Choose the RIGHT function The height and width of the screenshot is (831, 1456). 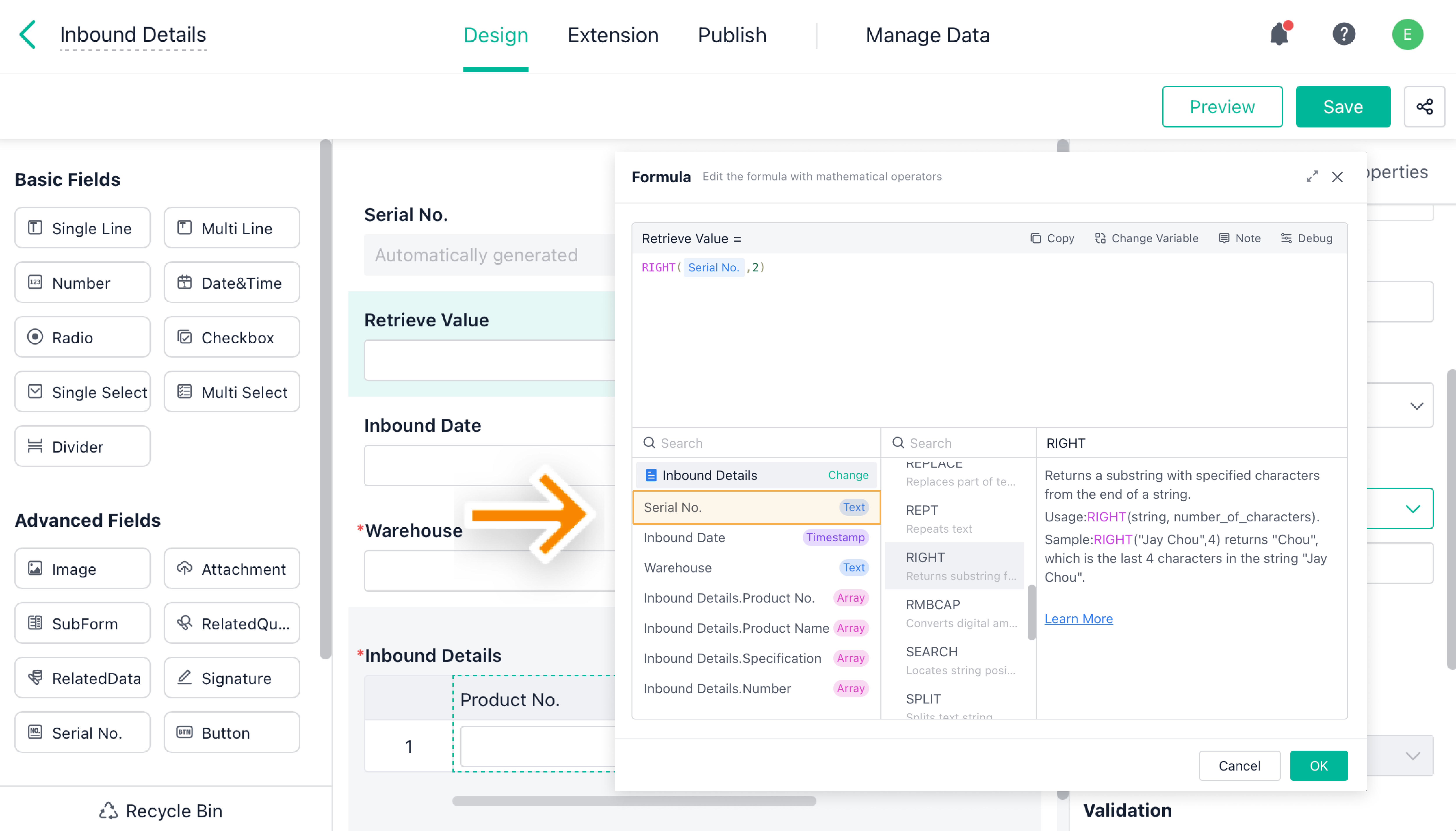click(x=954, y=566)
